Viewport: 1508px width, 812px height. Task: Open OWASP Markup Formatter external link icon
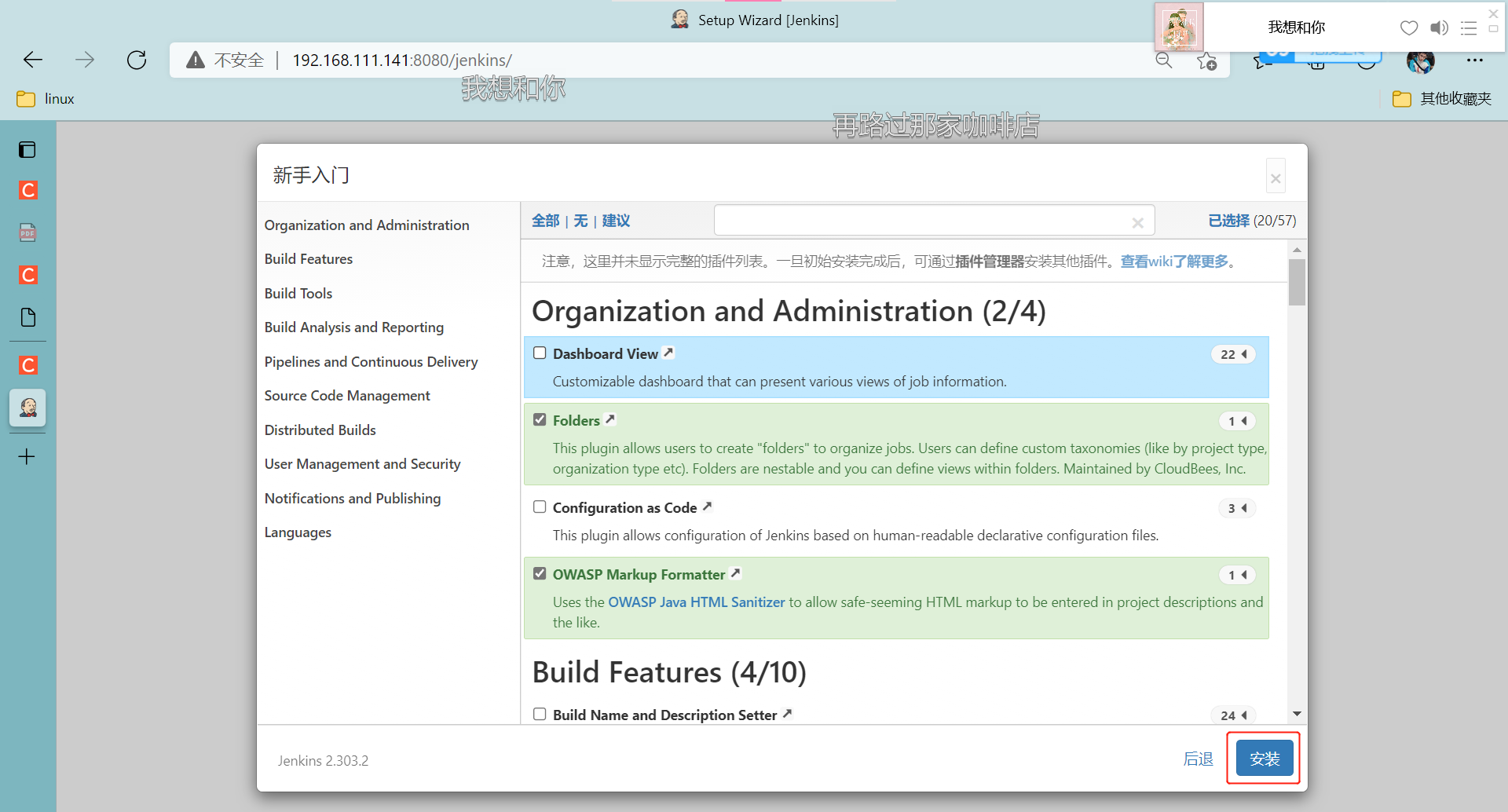(735, 573)
